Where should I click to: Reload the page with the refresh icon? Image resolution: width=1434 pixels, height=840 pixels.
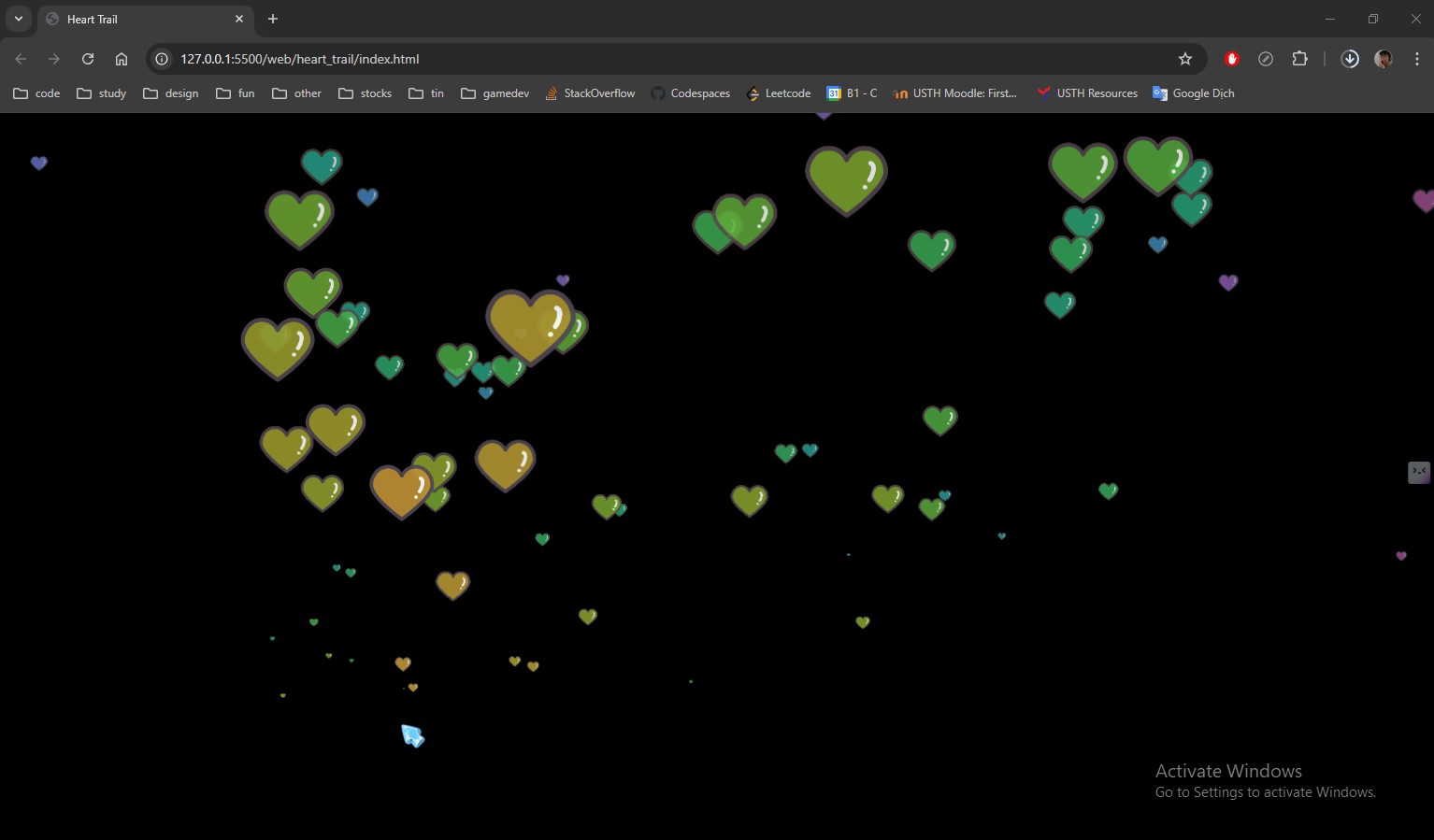[x=88, y=59]
